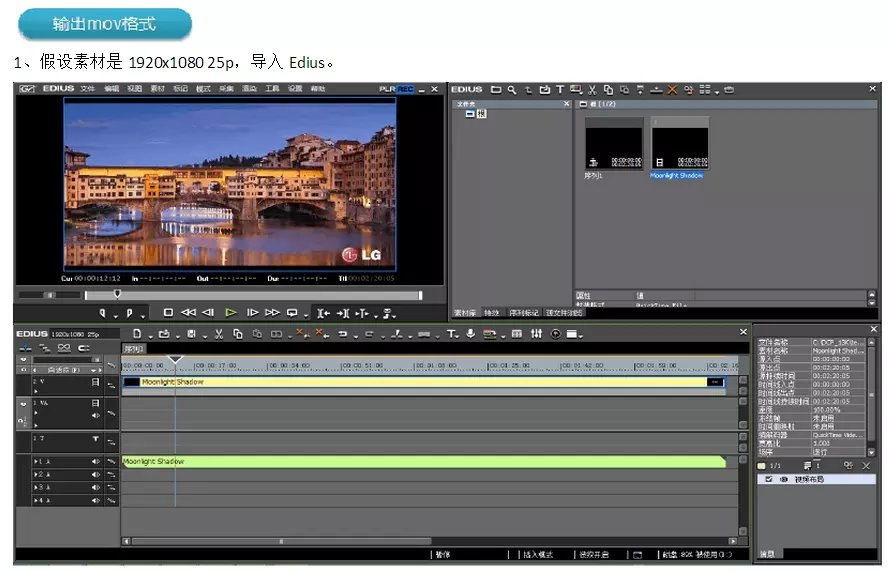Open the audio mixer icon
890x571 pixels.
coord(536,334)
